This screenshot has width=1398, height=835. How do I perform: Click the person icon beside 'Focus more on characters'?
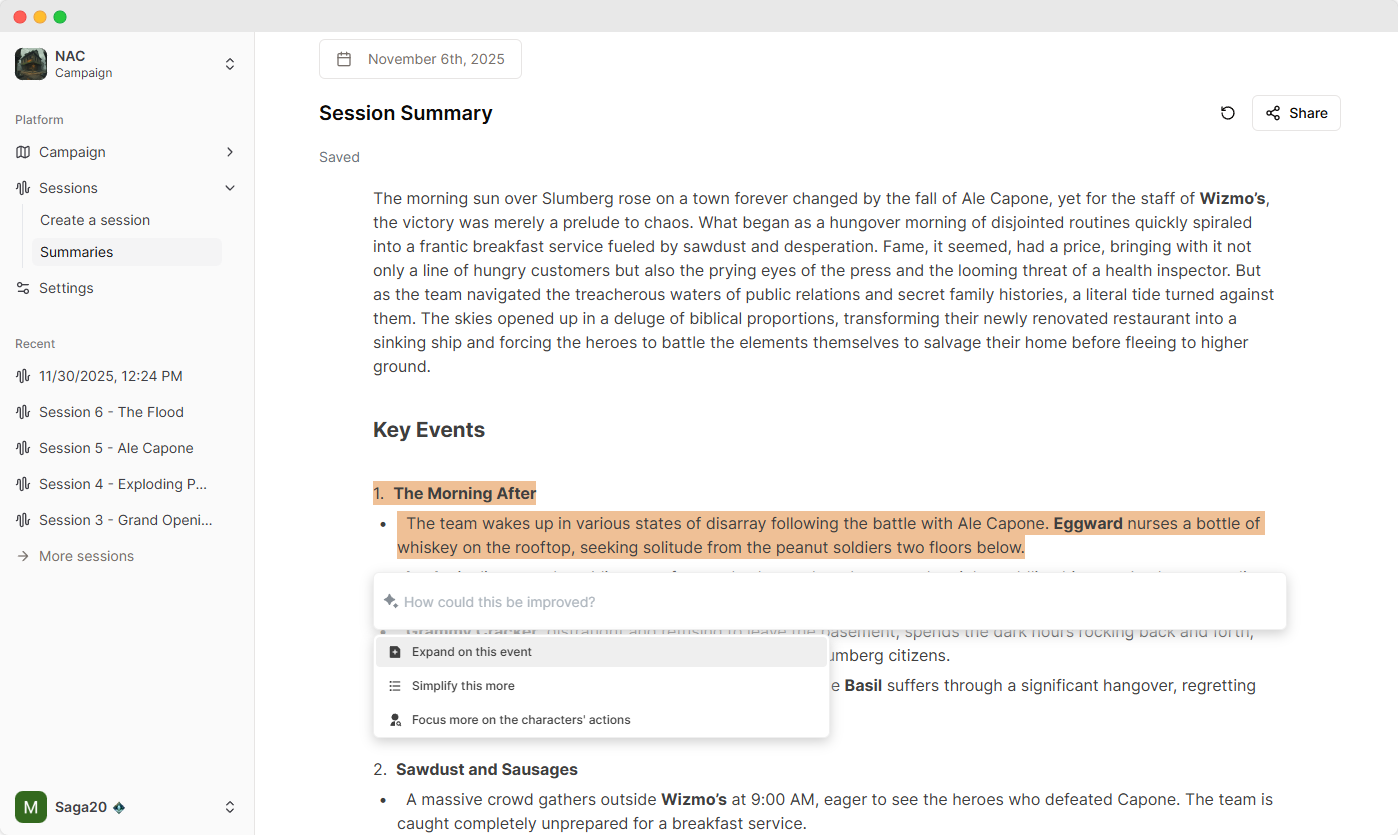394,719
